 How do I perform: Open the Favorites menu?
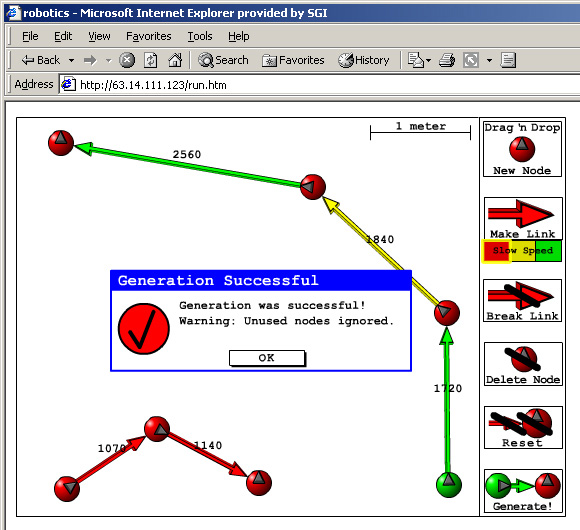tap(149, 36)
